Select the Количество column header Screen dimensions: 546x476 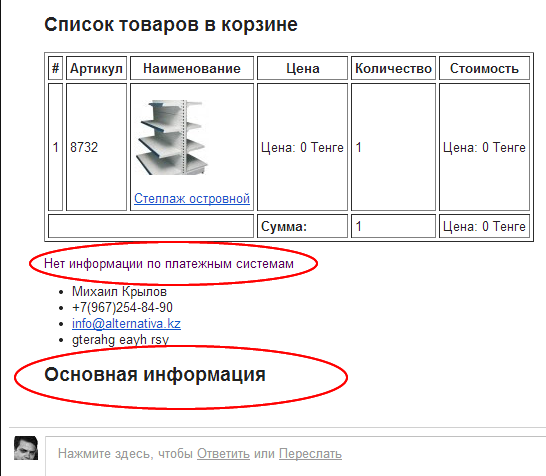(x=393, y=68)
